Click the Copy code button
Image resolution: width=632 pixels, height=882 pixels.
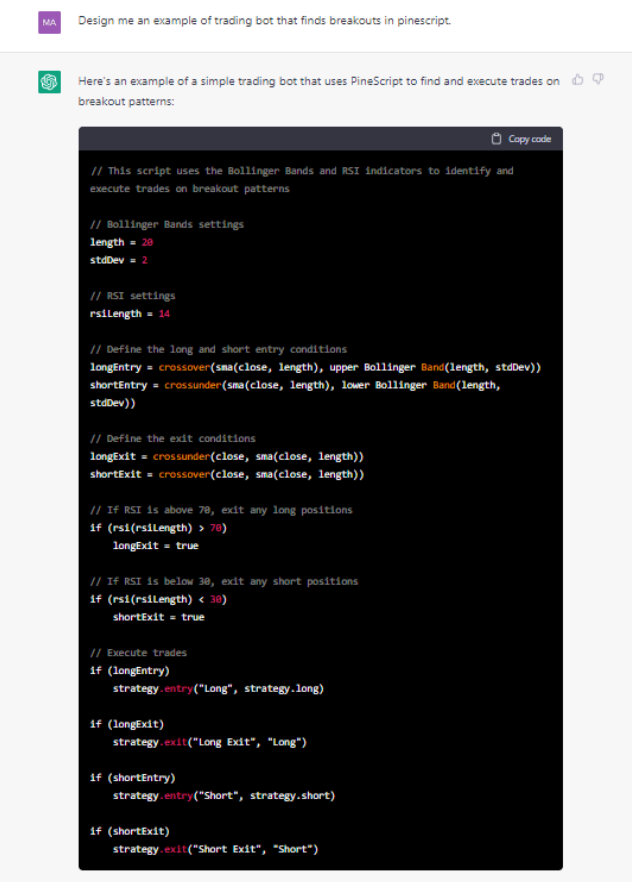coord(521,139)
